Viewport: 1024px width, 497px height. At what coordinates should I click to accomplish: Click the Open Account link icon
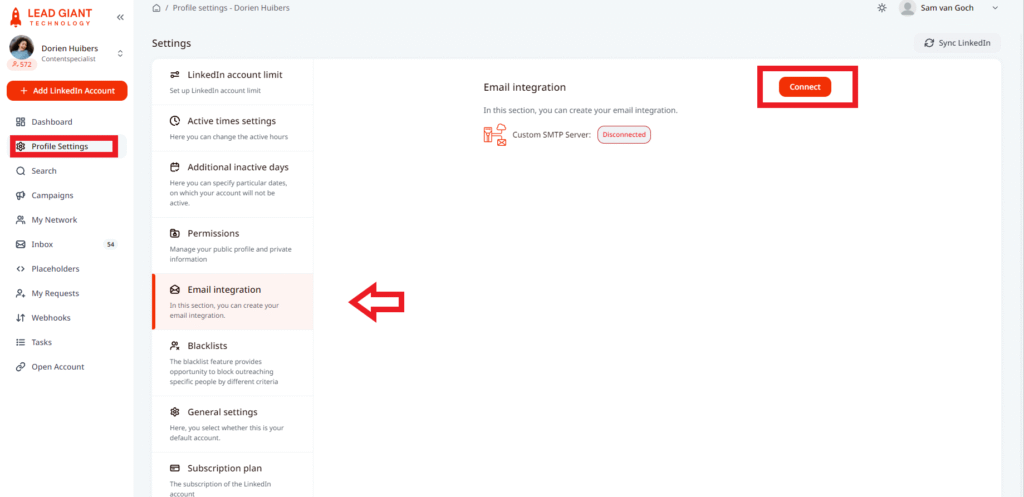pyautogui.click(x=21, y=367)
